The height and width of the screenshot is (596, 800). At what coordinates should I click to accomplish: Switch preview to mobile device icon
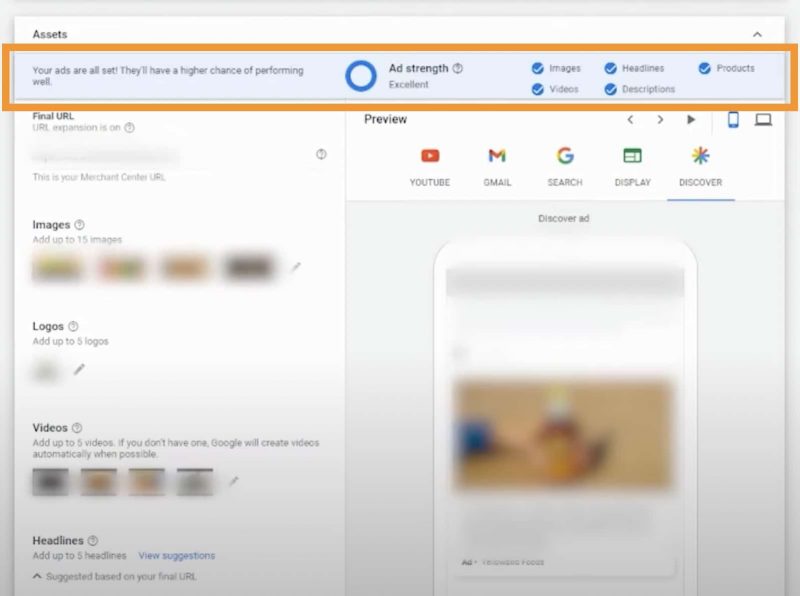(x=733, y=120)
